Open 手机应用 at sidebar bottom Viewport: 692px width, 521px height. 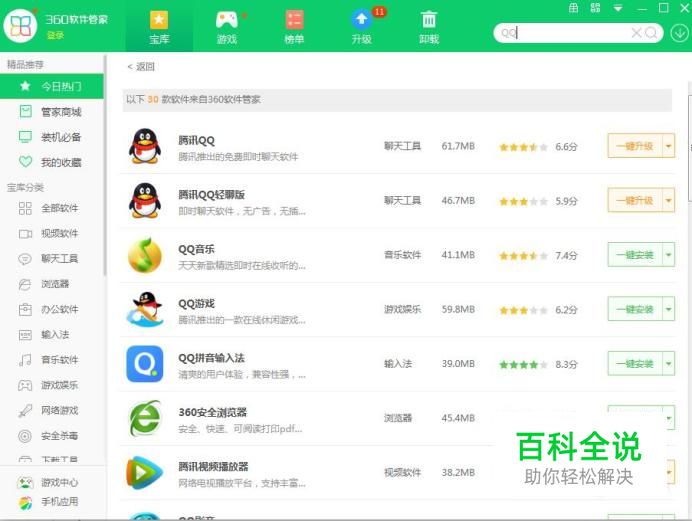tap(48, 502)
